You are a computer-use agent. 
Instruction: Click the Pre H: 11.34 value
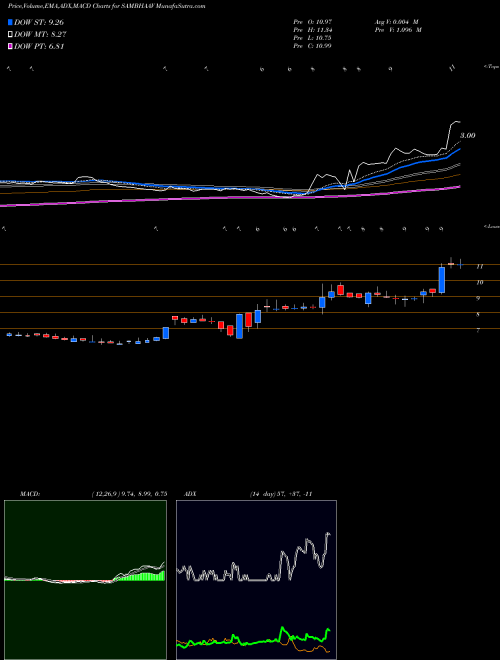point(313,30)
